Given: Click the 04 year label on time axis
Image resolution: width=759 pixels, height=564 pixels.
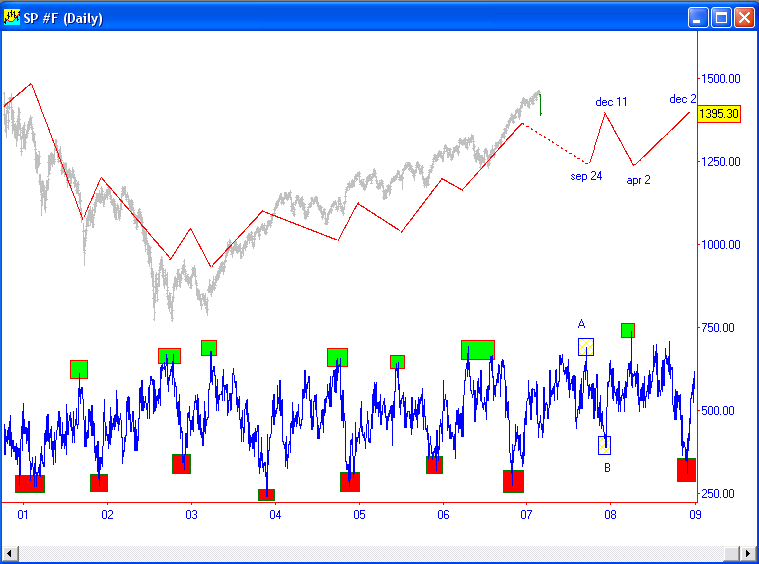Looking at the screenshot, I should [x=275, y=514].
